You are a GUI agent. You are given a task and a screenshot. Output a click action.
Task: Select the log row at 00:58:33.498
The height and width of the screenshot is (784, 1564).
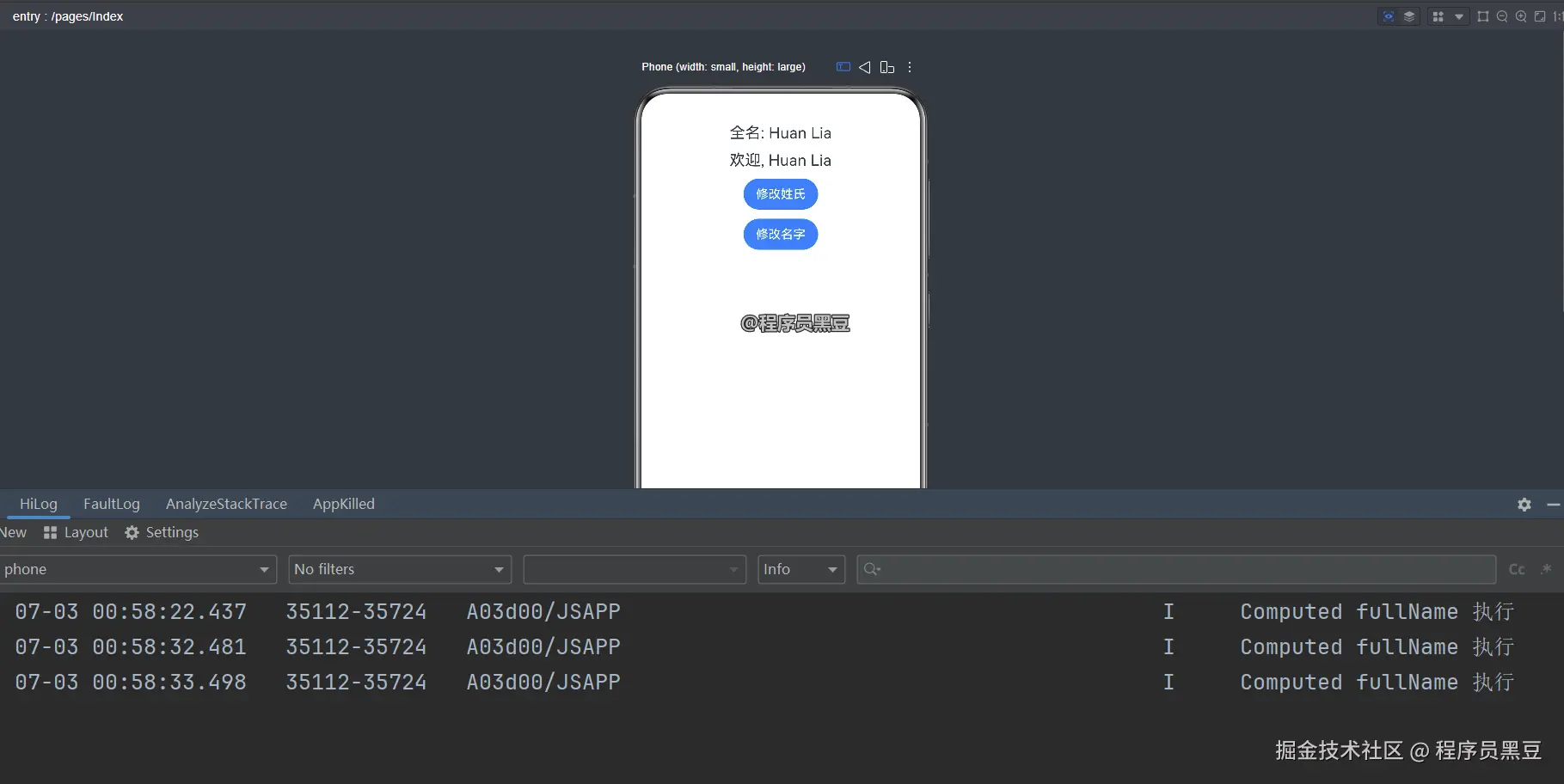(x=782, y=682)
